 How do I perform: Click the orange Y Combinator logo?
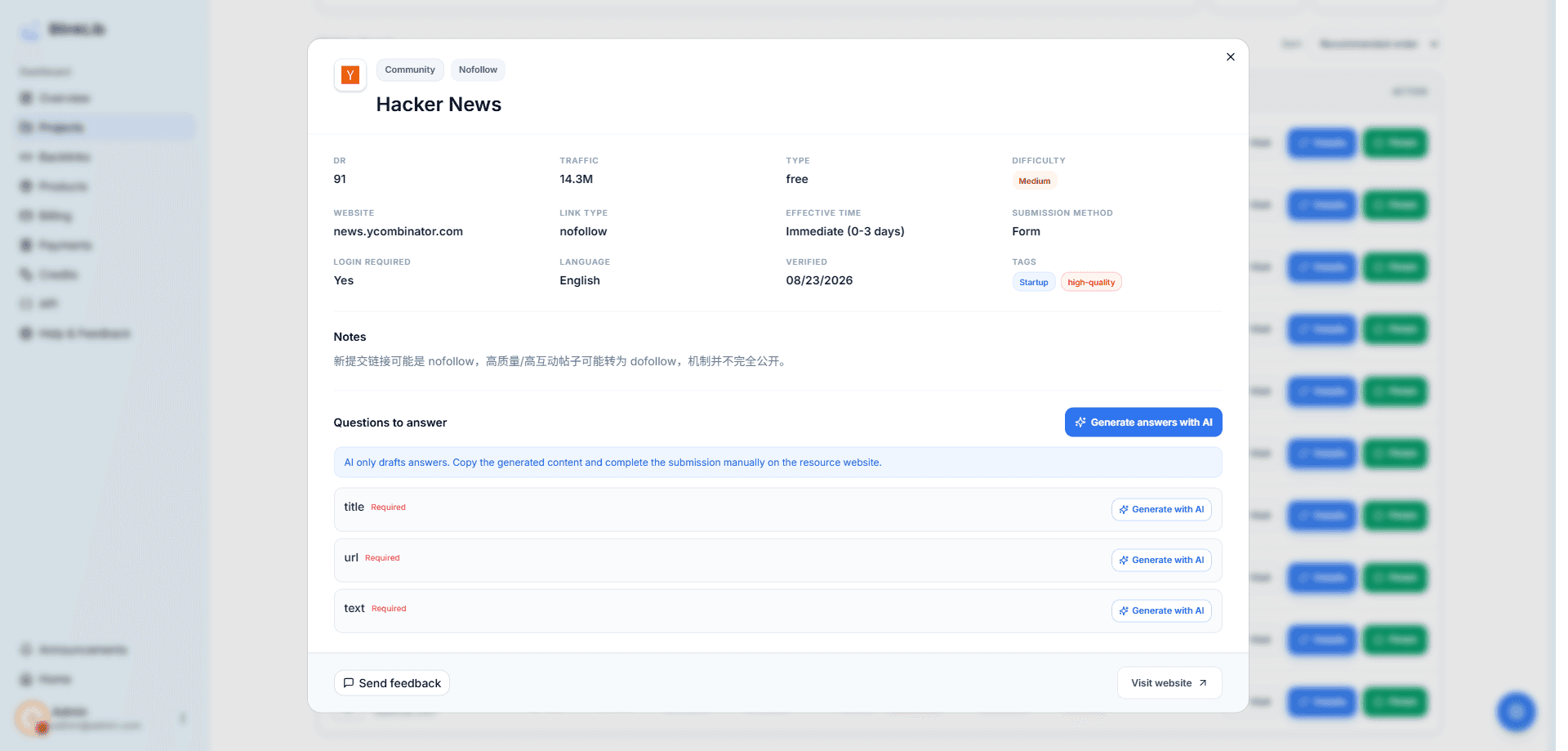(350, 75)
